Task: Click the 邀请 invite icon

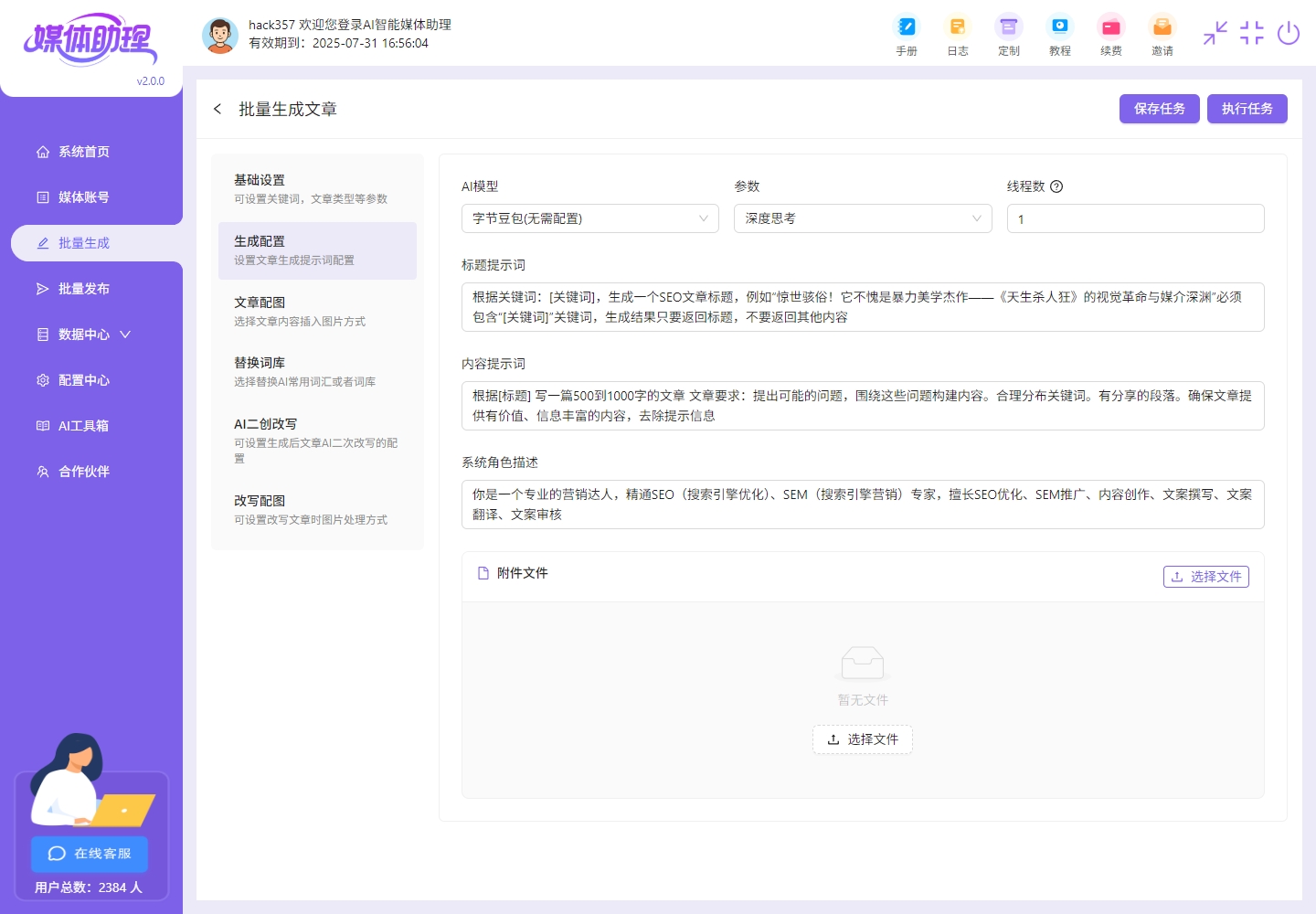Action: point(1162,27)
